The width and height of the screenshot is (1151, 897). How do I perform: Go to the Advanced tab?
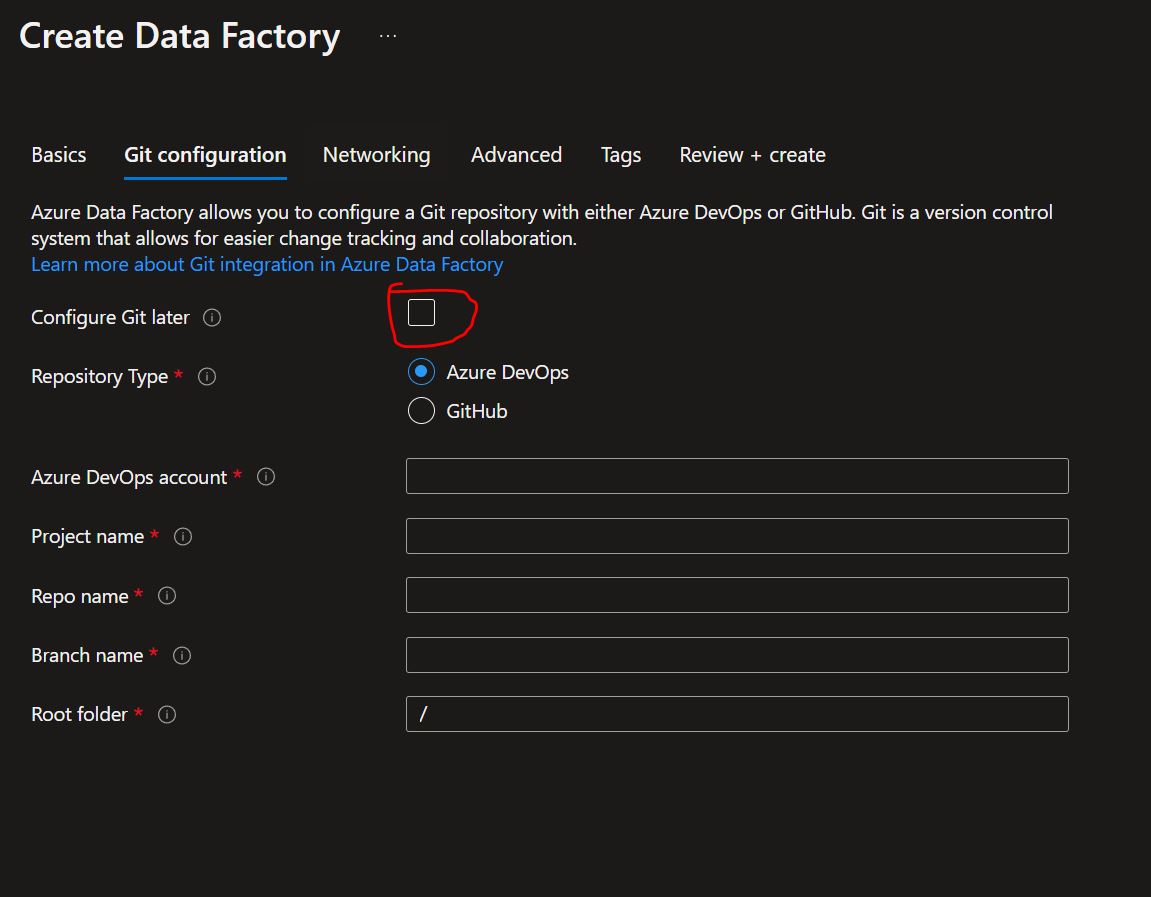click(516, 155)
